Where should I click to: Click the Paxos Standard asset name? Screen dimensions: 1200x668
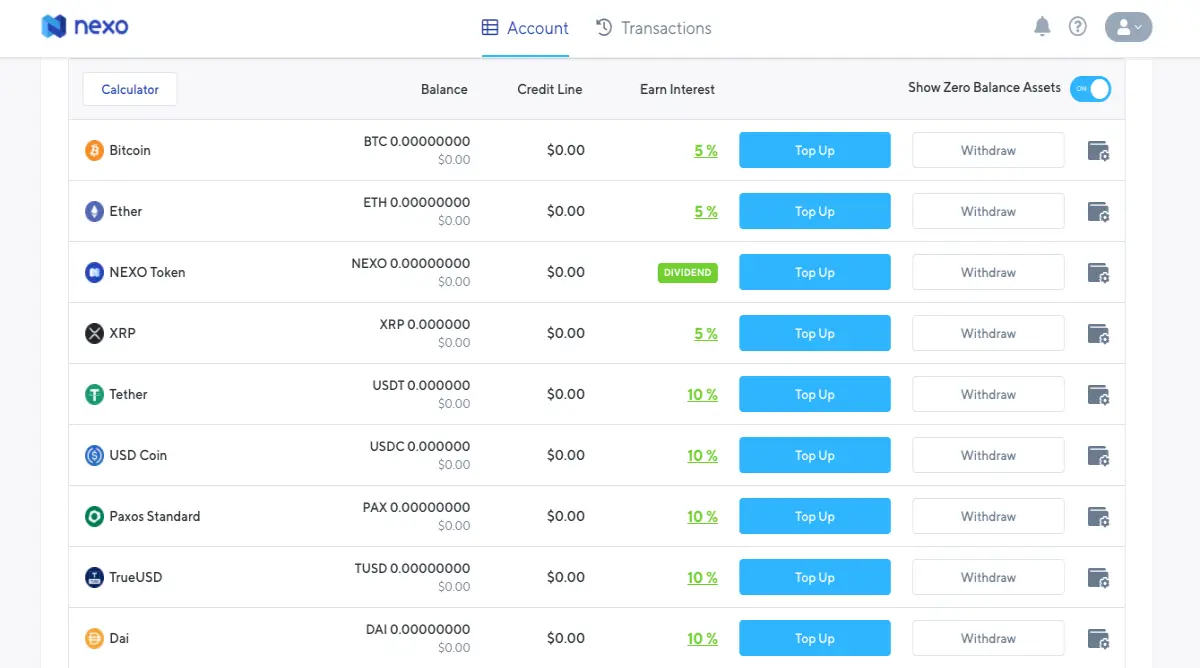coord(155,516)
